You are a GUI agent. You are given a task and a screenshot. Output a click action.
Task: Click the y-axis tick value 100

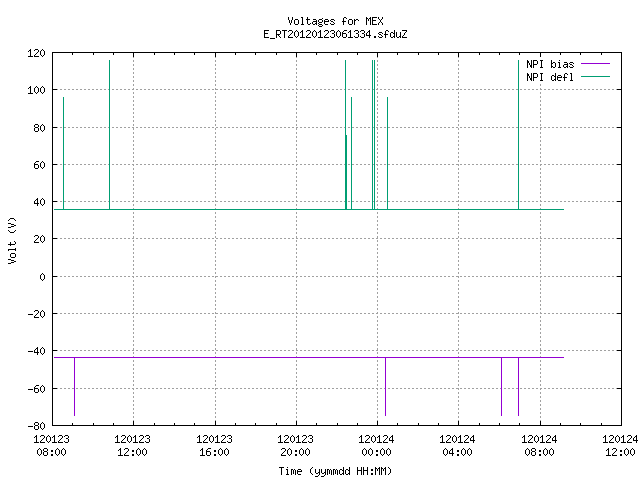pyautogui.click(x=36, y=90)
